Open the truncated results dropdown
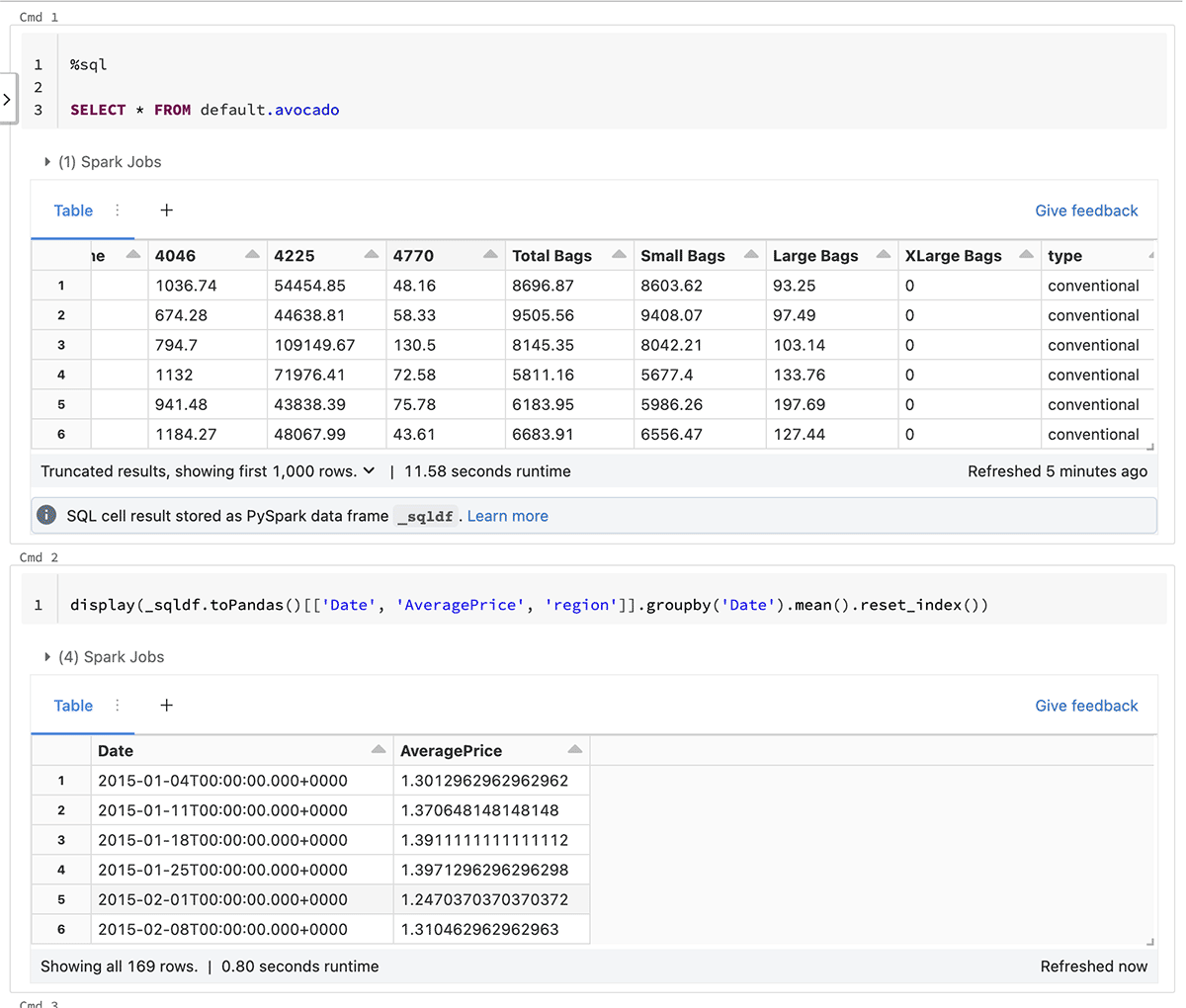Screen dimensions: 1186x1008 click(369, 471)
